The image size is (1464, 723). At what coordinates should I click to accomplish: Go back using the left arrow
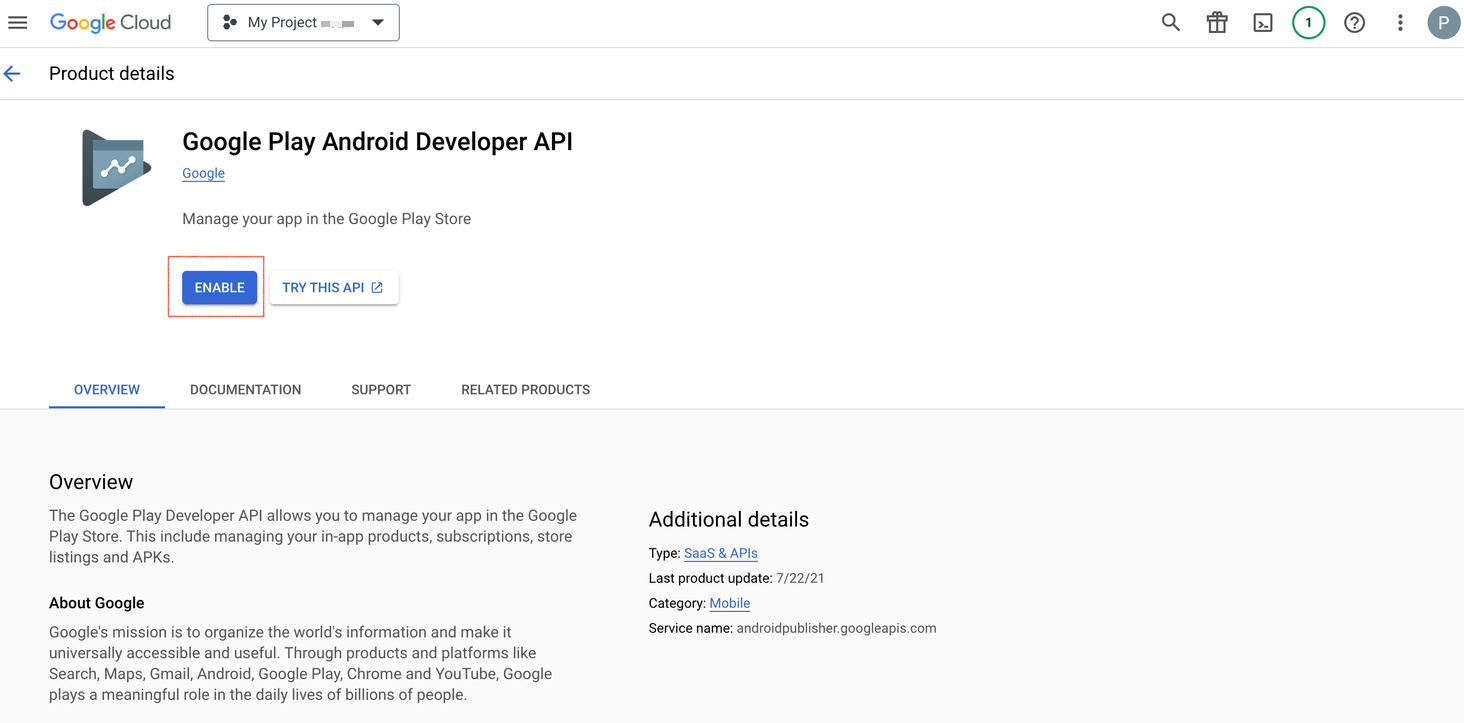click(x=13, y=74)
